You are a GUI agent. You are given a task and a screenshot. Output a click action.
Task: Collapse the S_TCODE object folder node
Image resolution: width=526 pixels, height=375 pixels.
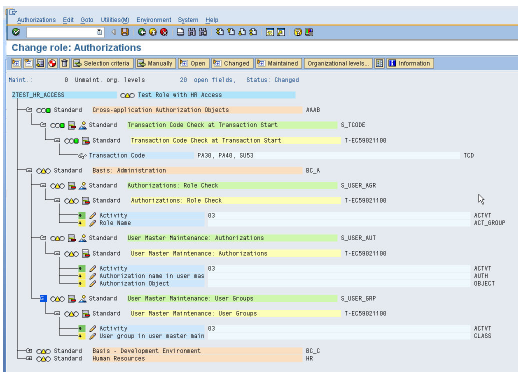pyautogui.click(x=43, y=125)
